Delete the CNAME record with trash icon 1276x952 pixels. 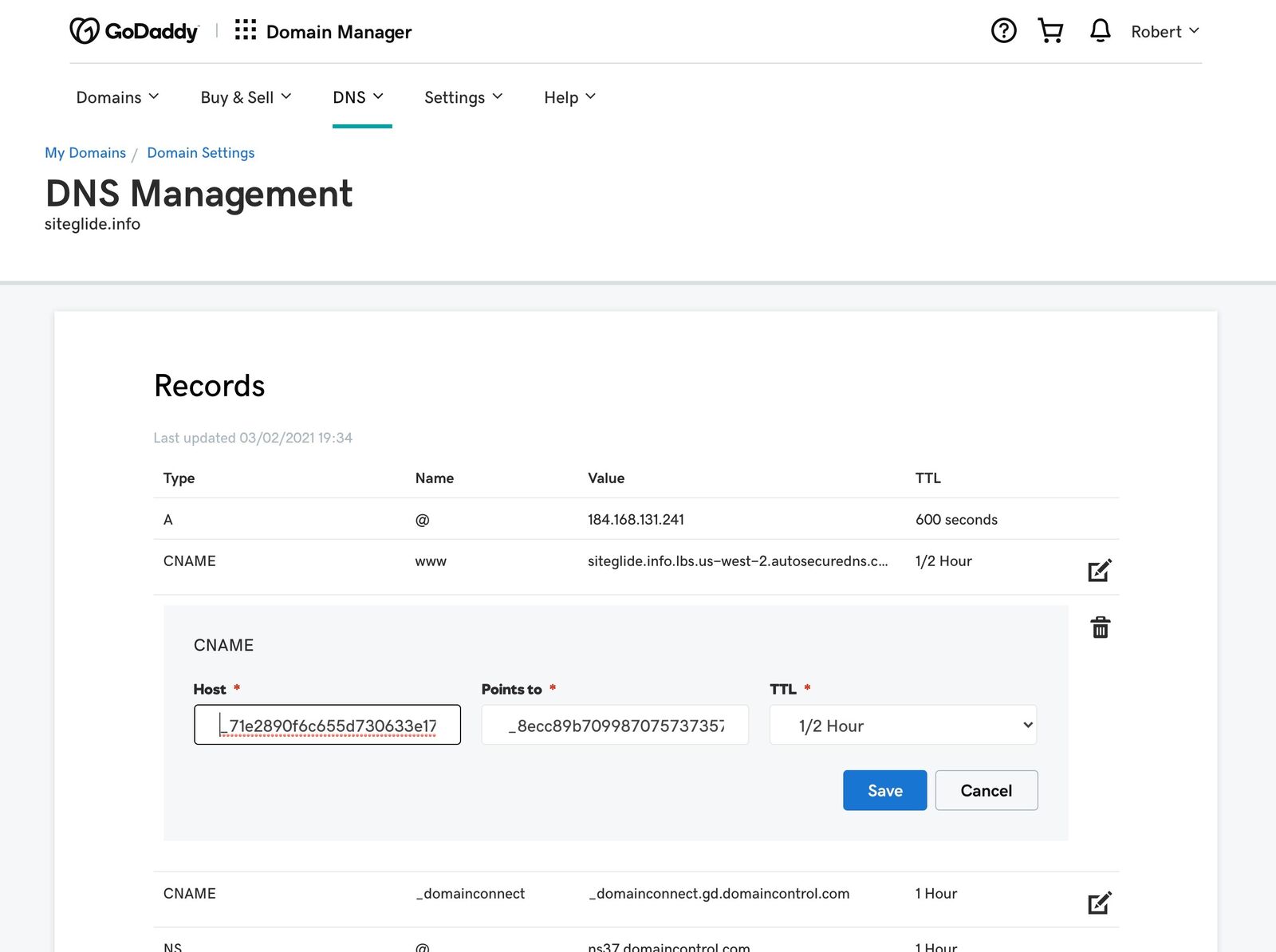(1100, 627)
